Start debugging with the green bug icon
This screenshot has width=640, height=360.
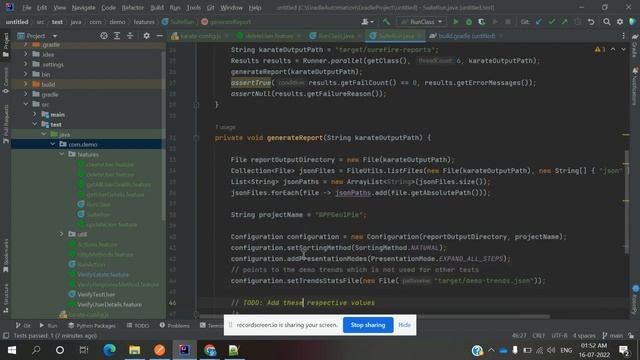click(469, 22)
